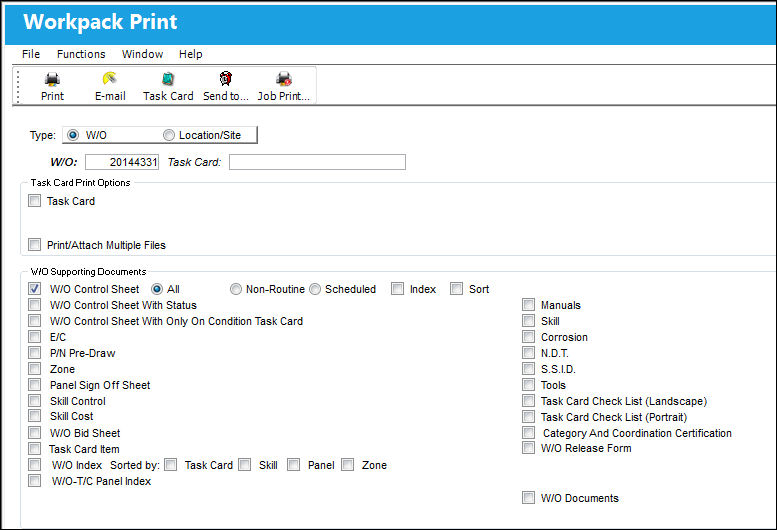
Task: Check the Skill Control checkbox
Action: (34, 400)
